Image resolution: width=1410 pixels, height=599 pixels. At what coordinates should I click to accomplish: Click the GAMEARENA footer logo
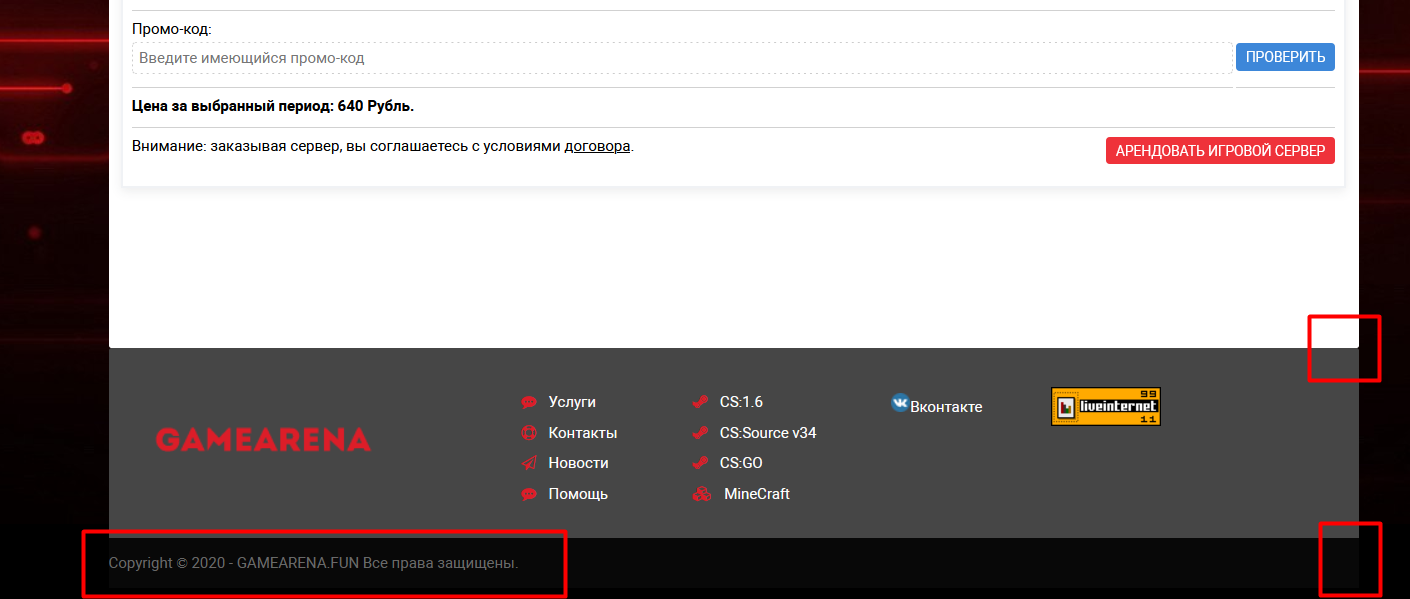[263, 439]
